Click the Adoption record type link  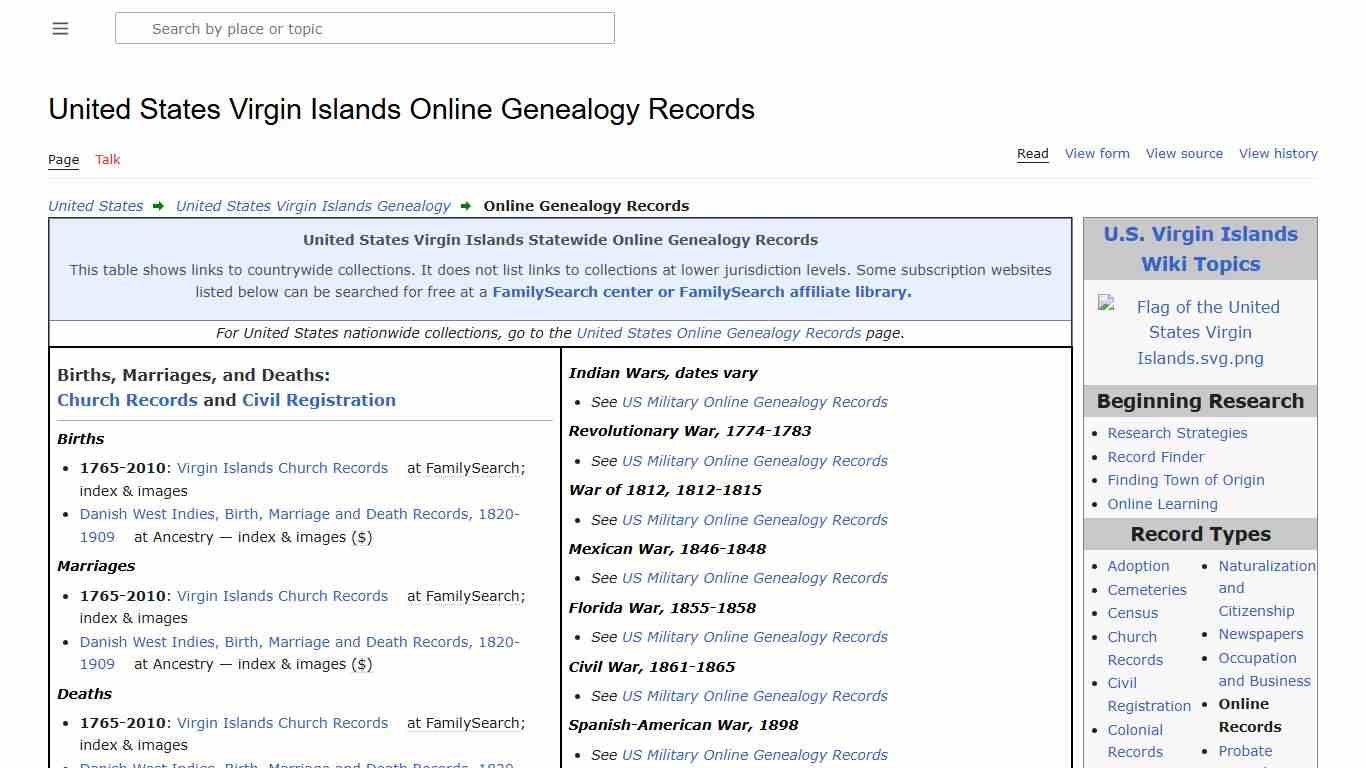1138,565
